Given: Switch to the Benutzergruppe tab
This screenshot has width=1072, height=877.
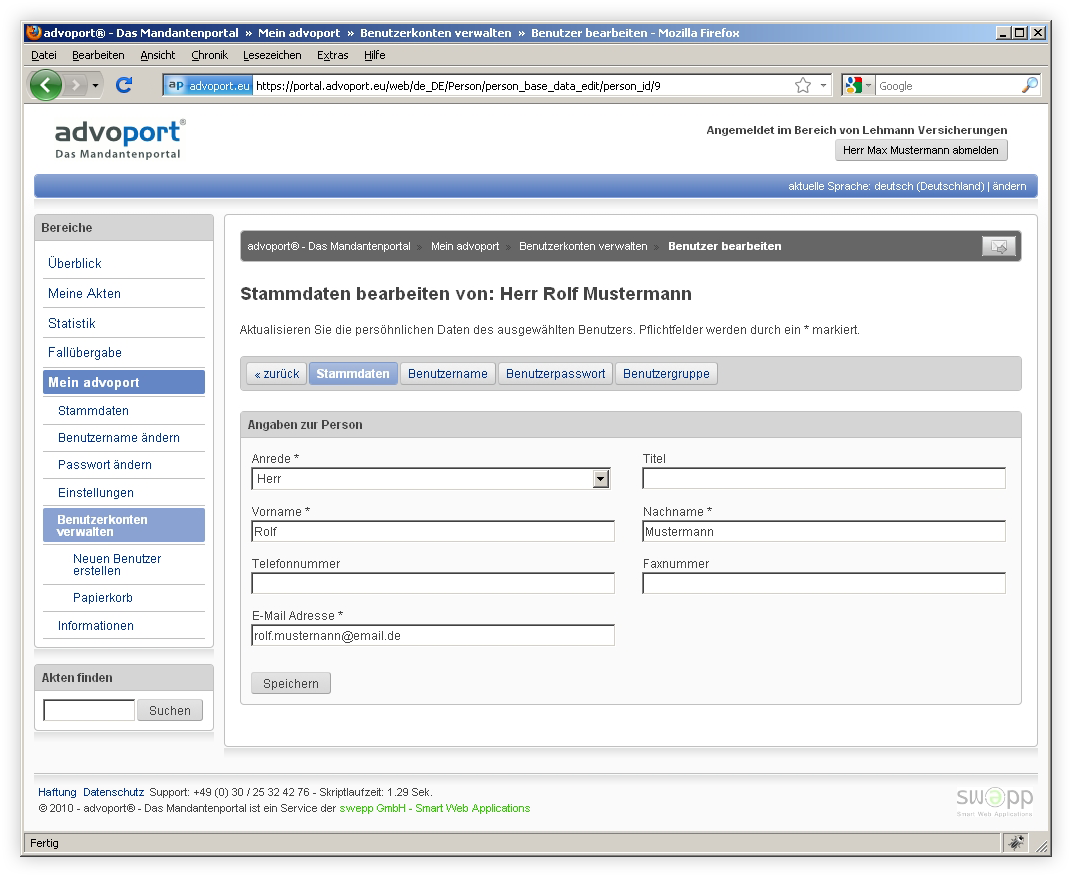Looking at the screenshot, I should point(666,374).
